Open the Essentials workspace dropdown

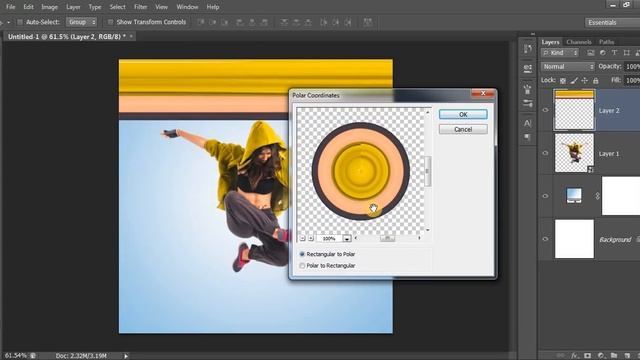[x=612, y=22]
